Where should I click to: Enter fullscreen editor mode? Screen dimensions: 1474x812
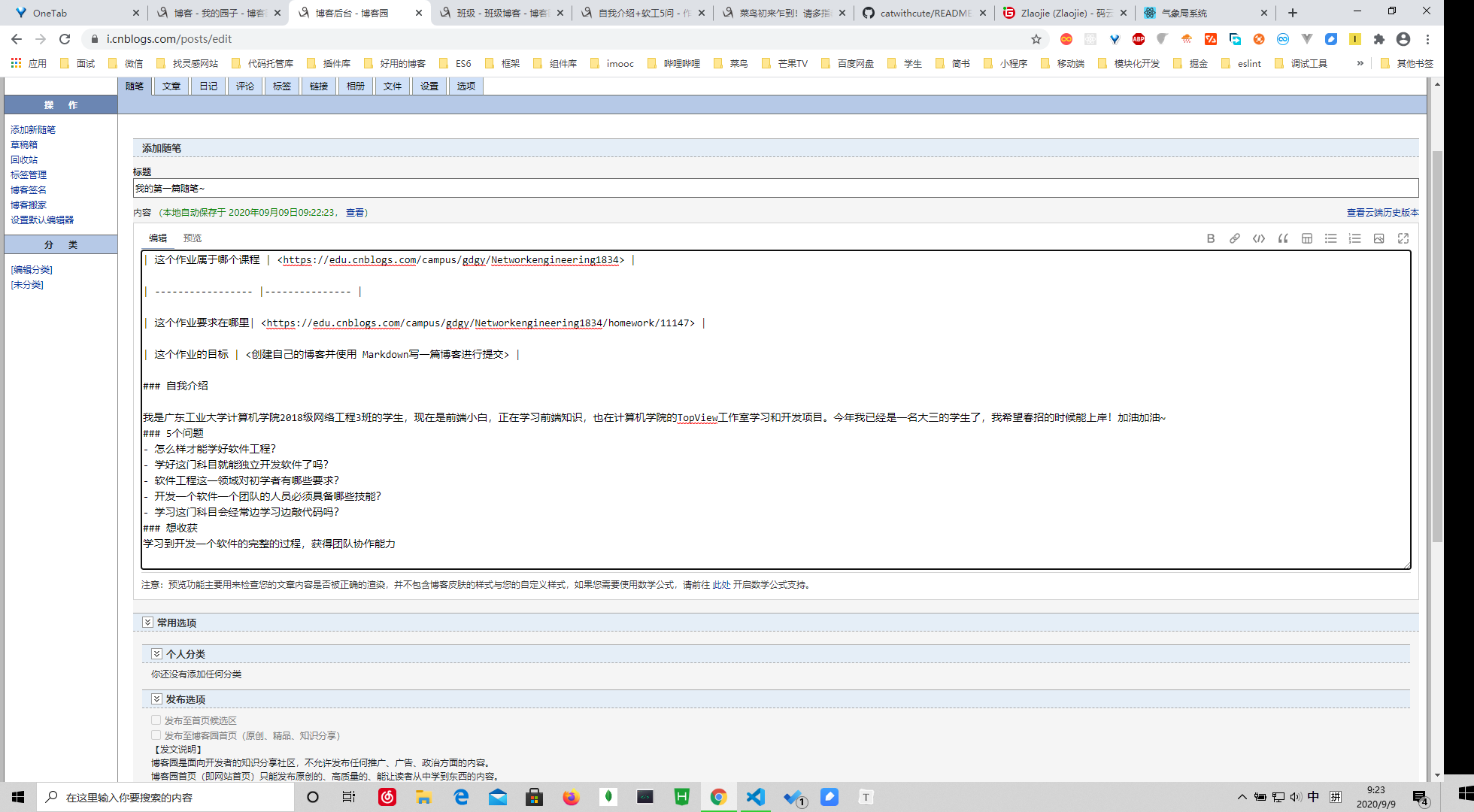point(1403,238)
